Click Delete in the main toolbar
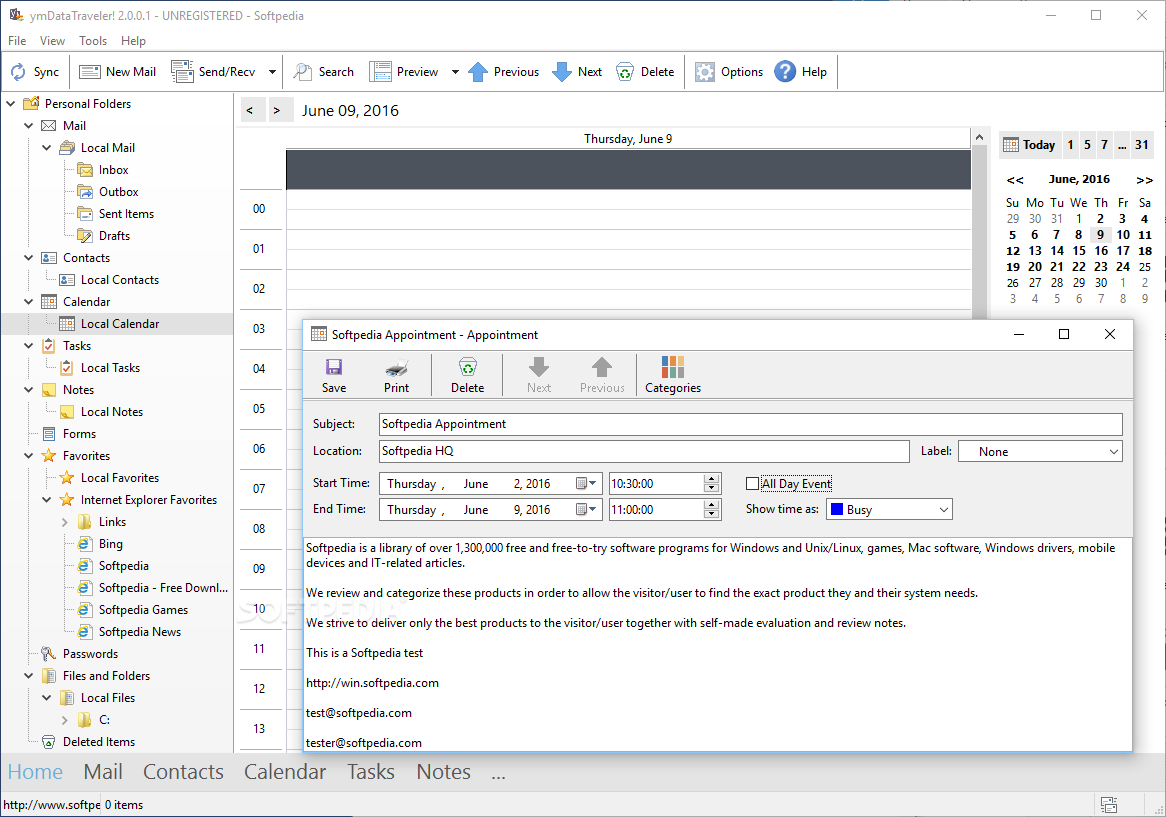The image size is (1166, 817). click(x=645, y=72)
